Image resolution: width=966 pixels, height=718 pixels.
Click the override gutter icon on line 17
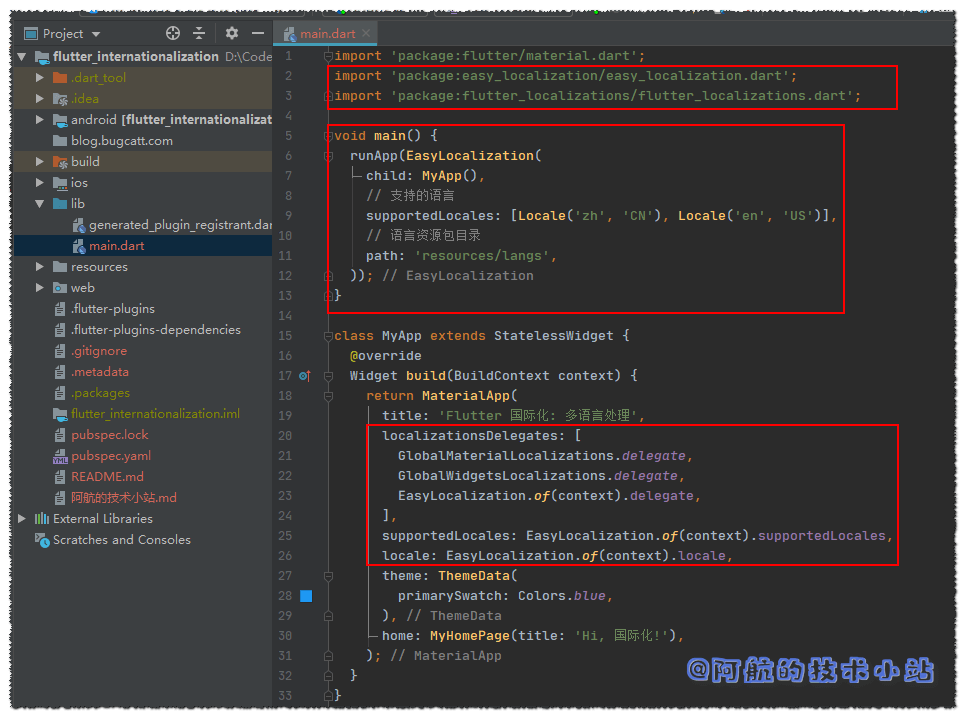pyautogui.click(x=305, y=376)
